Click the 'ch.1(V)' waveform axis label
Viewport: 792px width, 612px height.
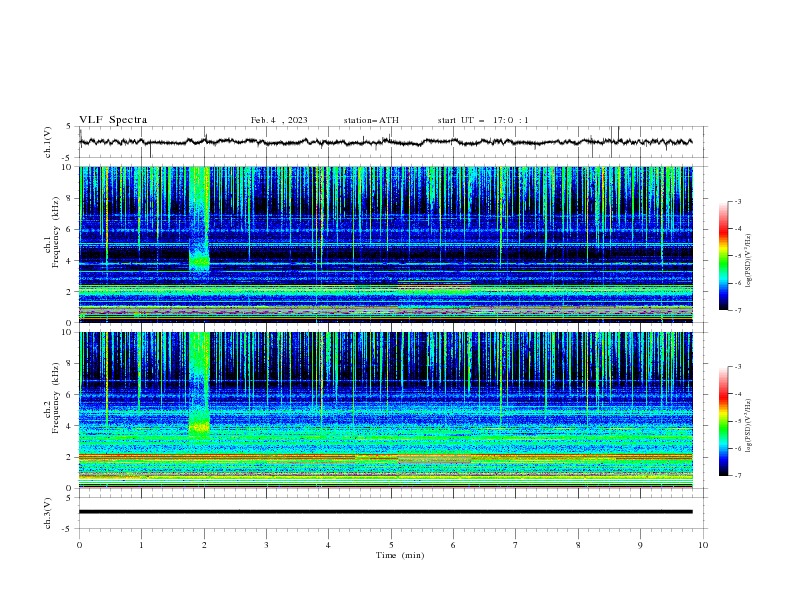coord(48,142)
